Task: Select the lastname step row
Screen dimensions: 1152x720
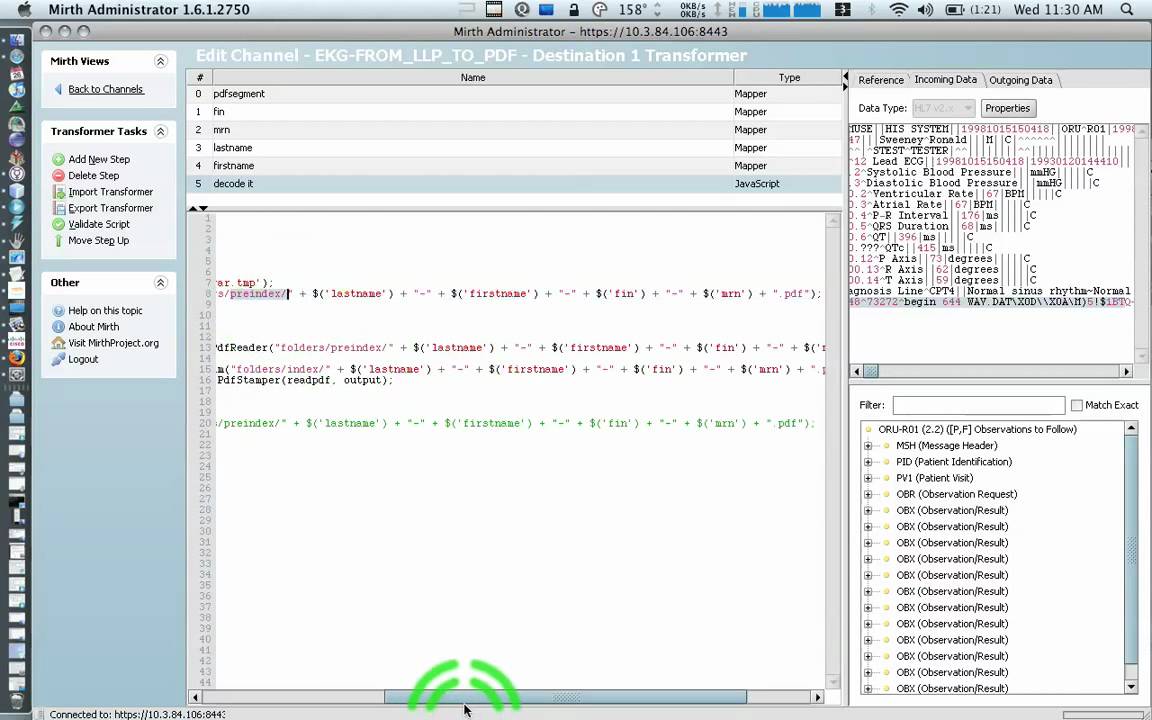Action: point(514,148)
